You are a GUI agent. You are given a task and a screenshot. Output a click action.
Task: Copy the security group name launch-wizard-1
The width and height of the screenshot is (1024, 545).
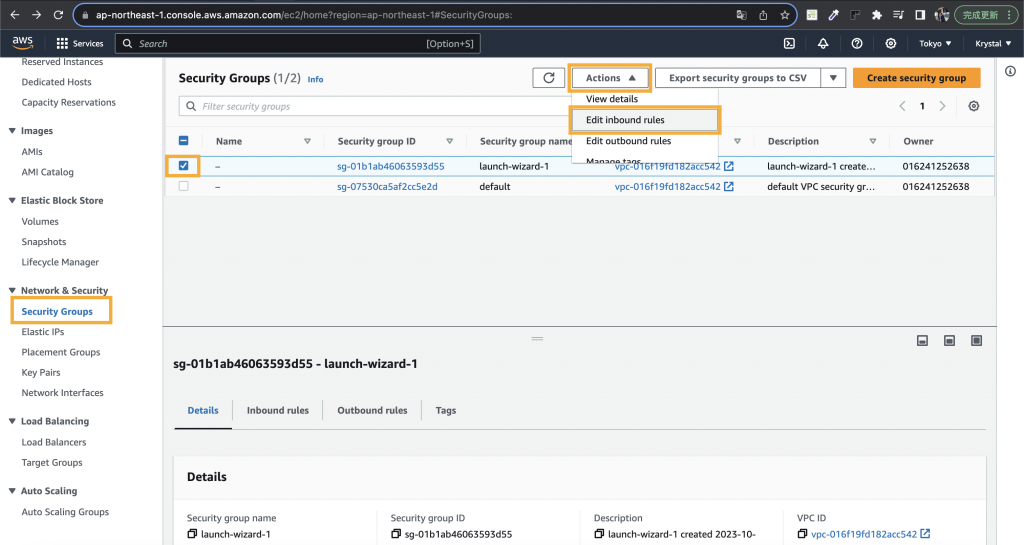192,534
